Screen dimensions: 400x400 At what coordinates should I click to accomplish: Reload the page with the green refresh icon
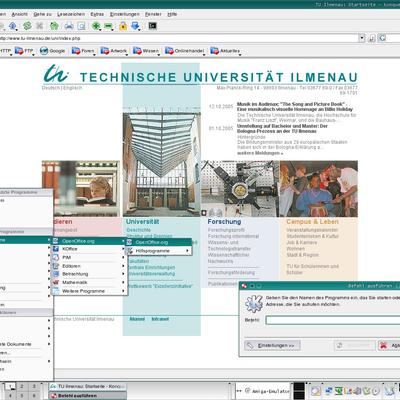click(x=27, y=26)
